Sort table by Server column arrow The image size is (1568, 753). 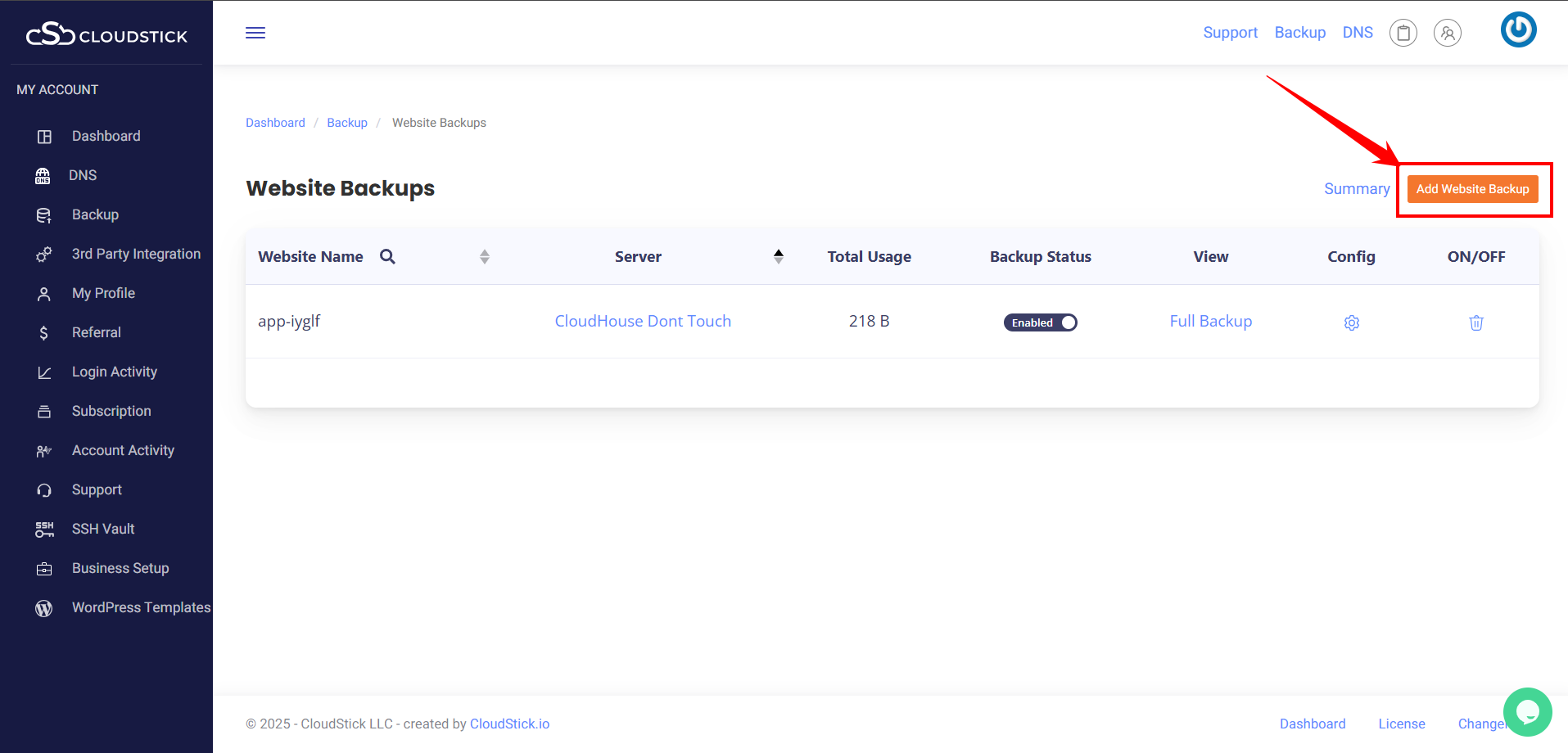(778, 257)
